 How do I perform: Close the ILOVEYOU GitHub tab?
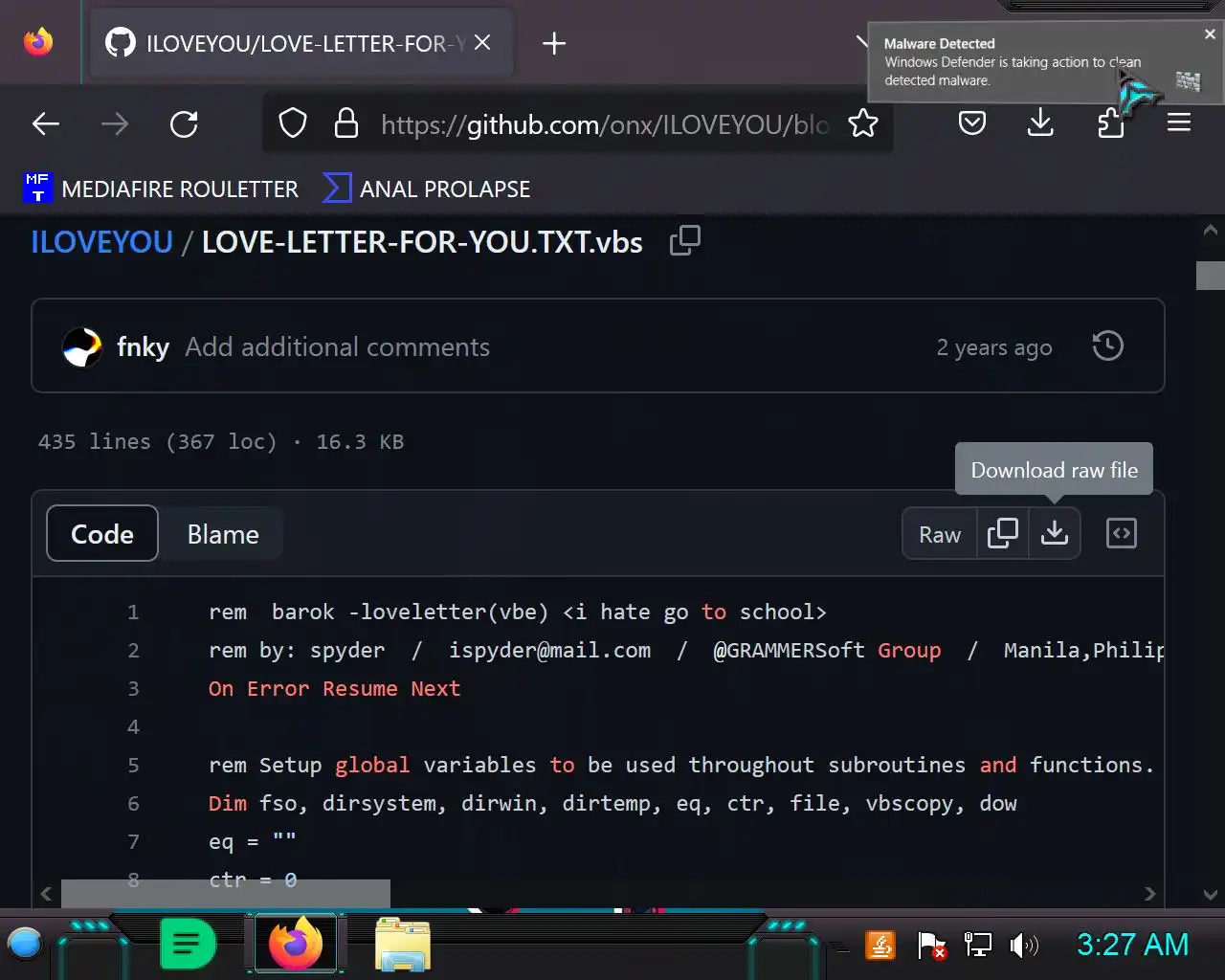pos(482,43)
